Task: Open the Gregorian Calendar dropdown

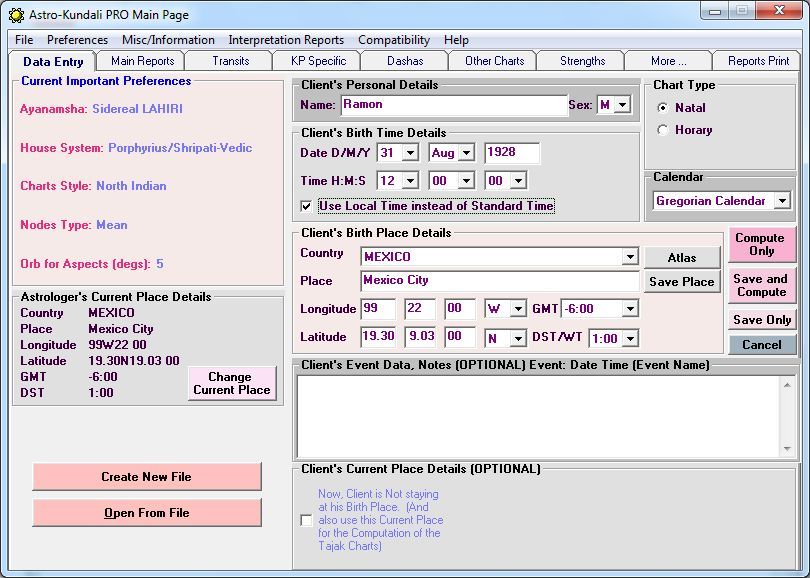Action: pyautogui.click(x=781, y=201)
